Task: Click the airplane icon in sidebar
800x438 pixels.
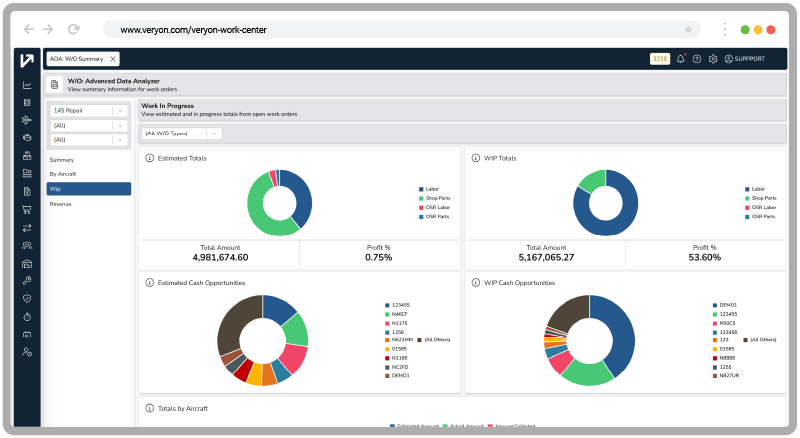Action: click(27, 120)
